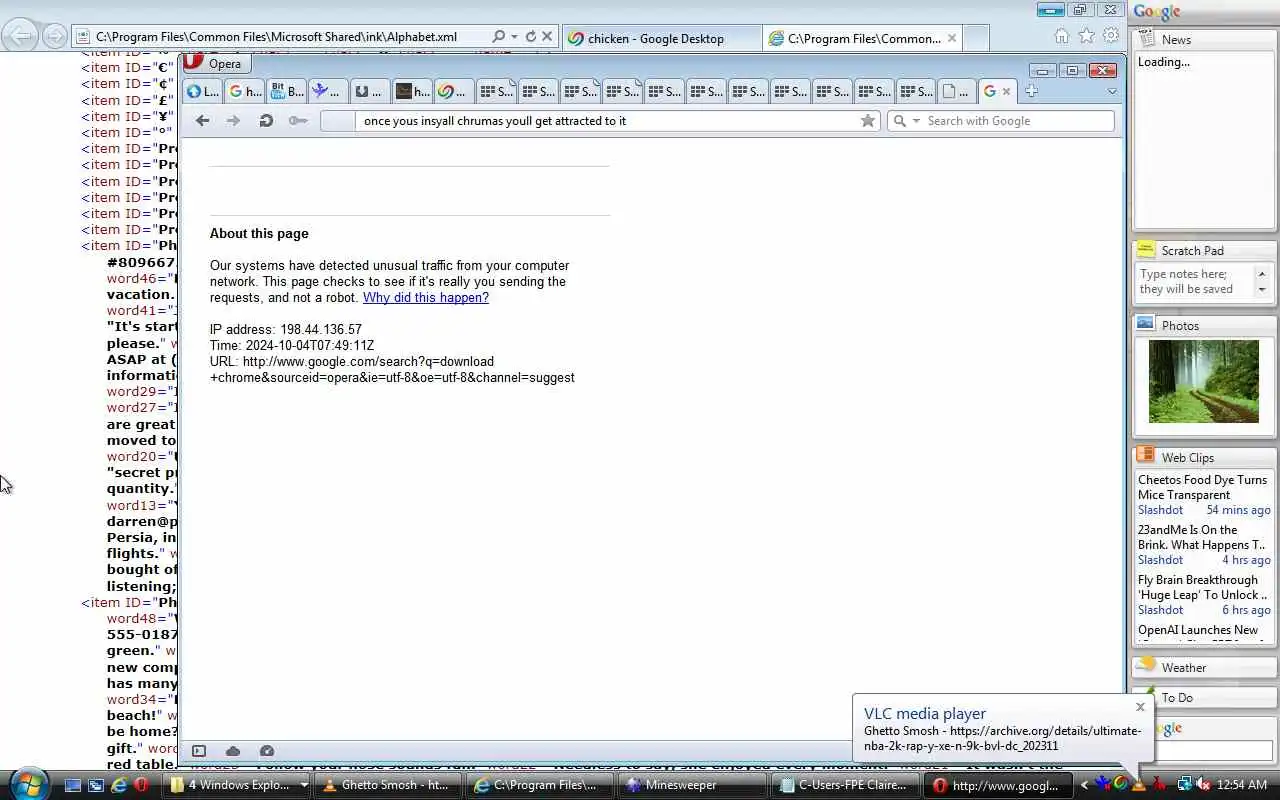Screen dimensions: 1280x800
Task: Stop loading in Internet Explorer
Action: click(547, 37)
